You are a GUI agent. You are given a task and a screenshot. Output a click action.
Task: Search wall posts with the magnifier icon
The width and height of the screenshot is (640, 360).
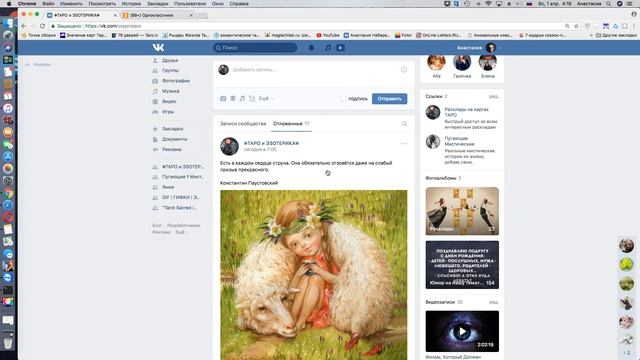[x=404, y=124]
